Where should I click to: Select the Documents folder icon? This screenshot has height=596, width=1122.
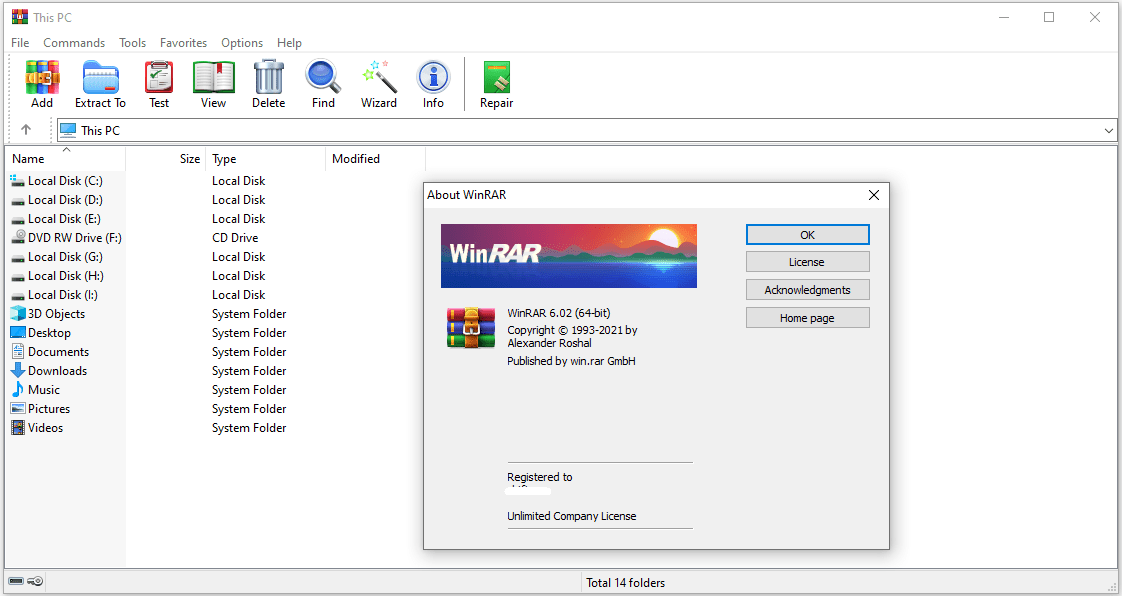coord(17,351)
